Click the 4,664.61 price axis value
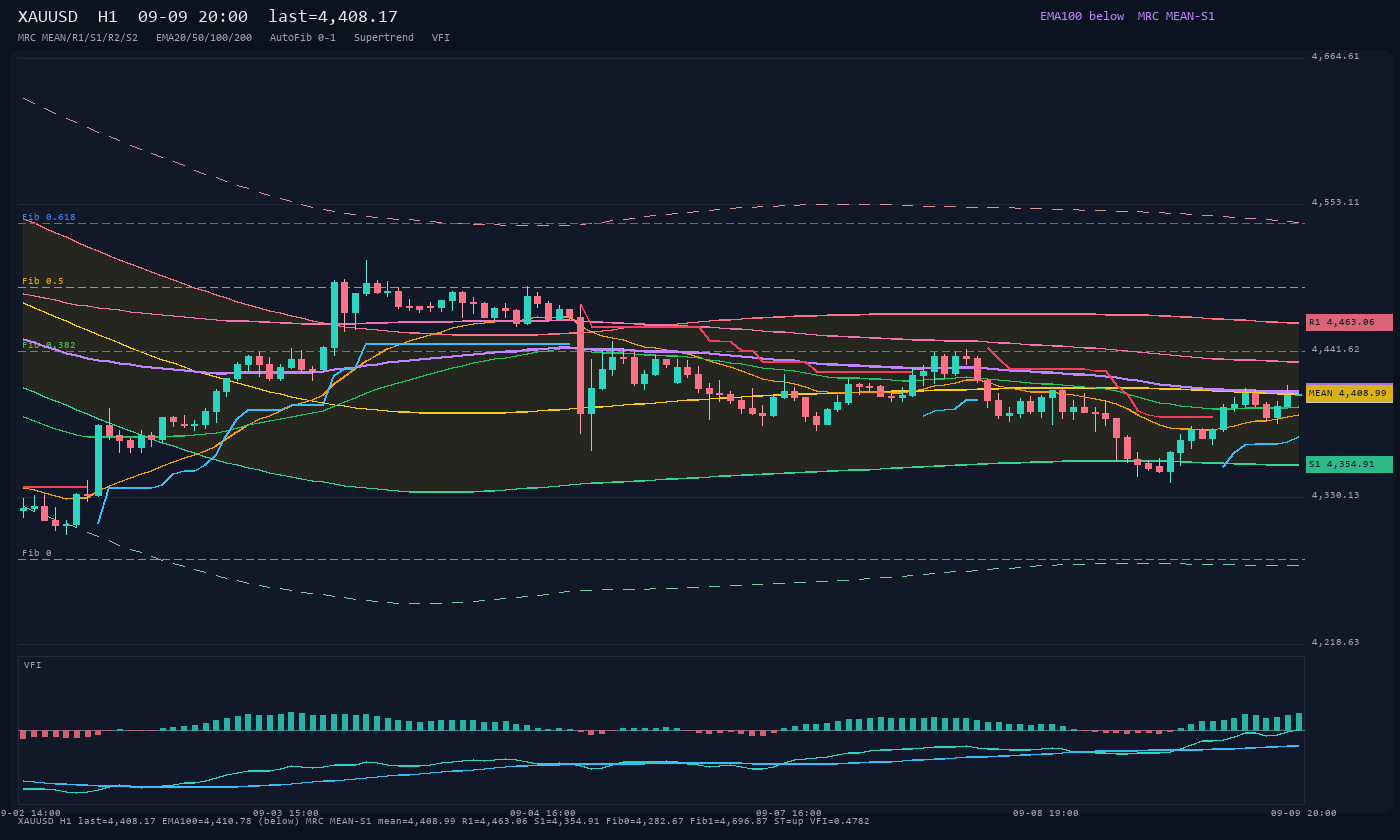This screenshot has height=840, width=1400. (x=1335, y=56)
